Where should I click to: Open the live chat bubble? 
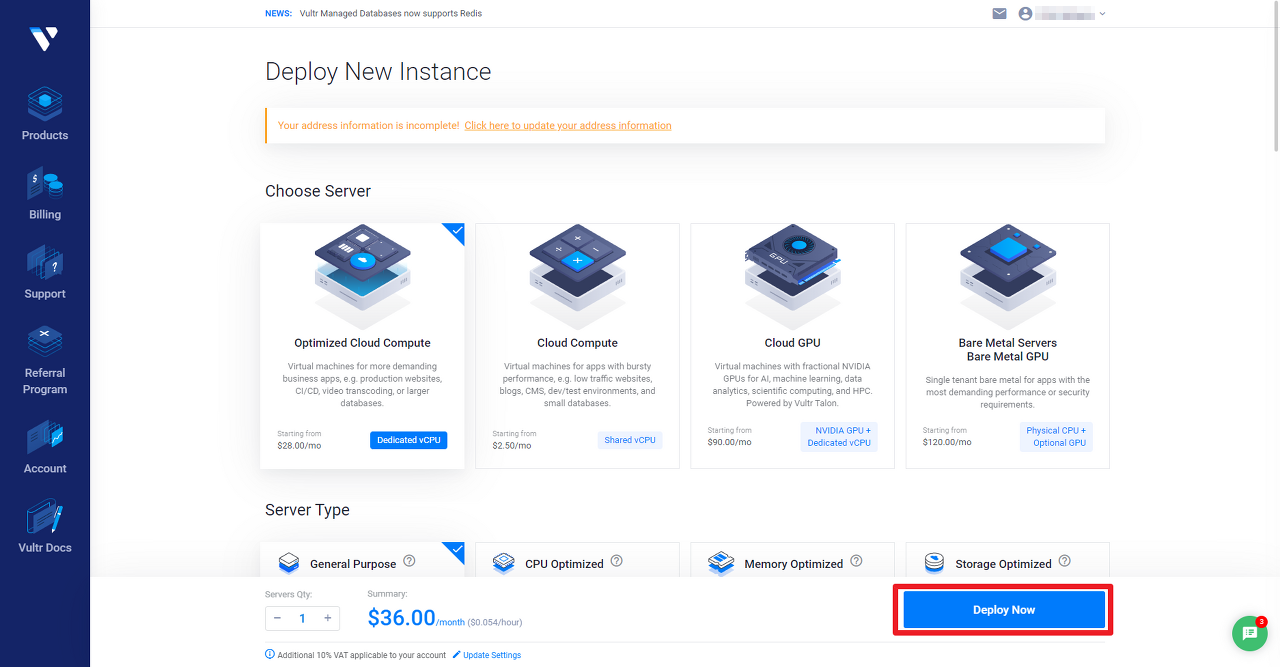(1249, 633)
